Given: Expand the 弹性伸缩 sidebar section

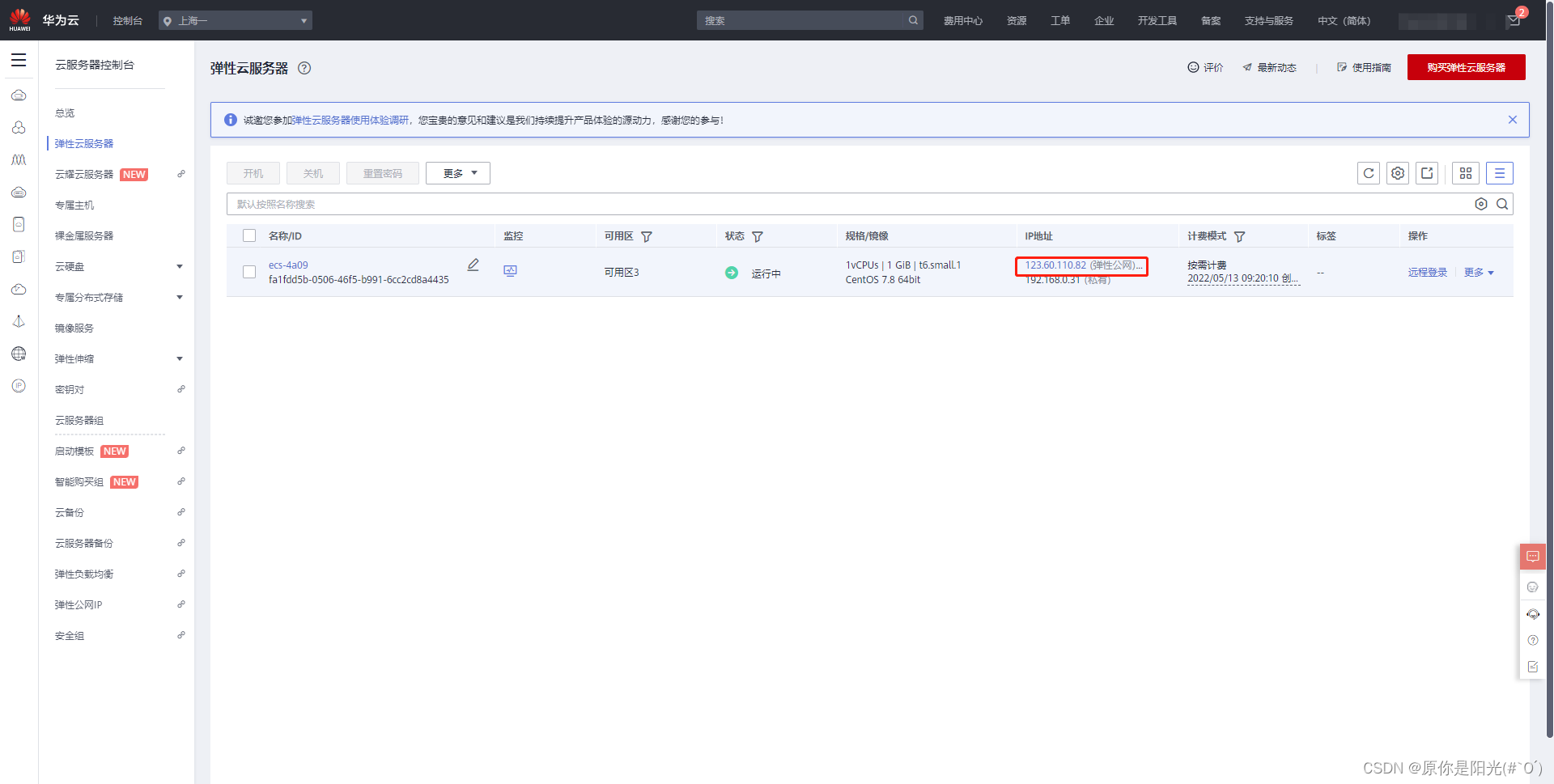Looking at the screenshot, I should [x=180, y=358].
